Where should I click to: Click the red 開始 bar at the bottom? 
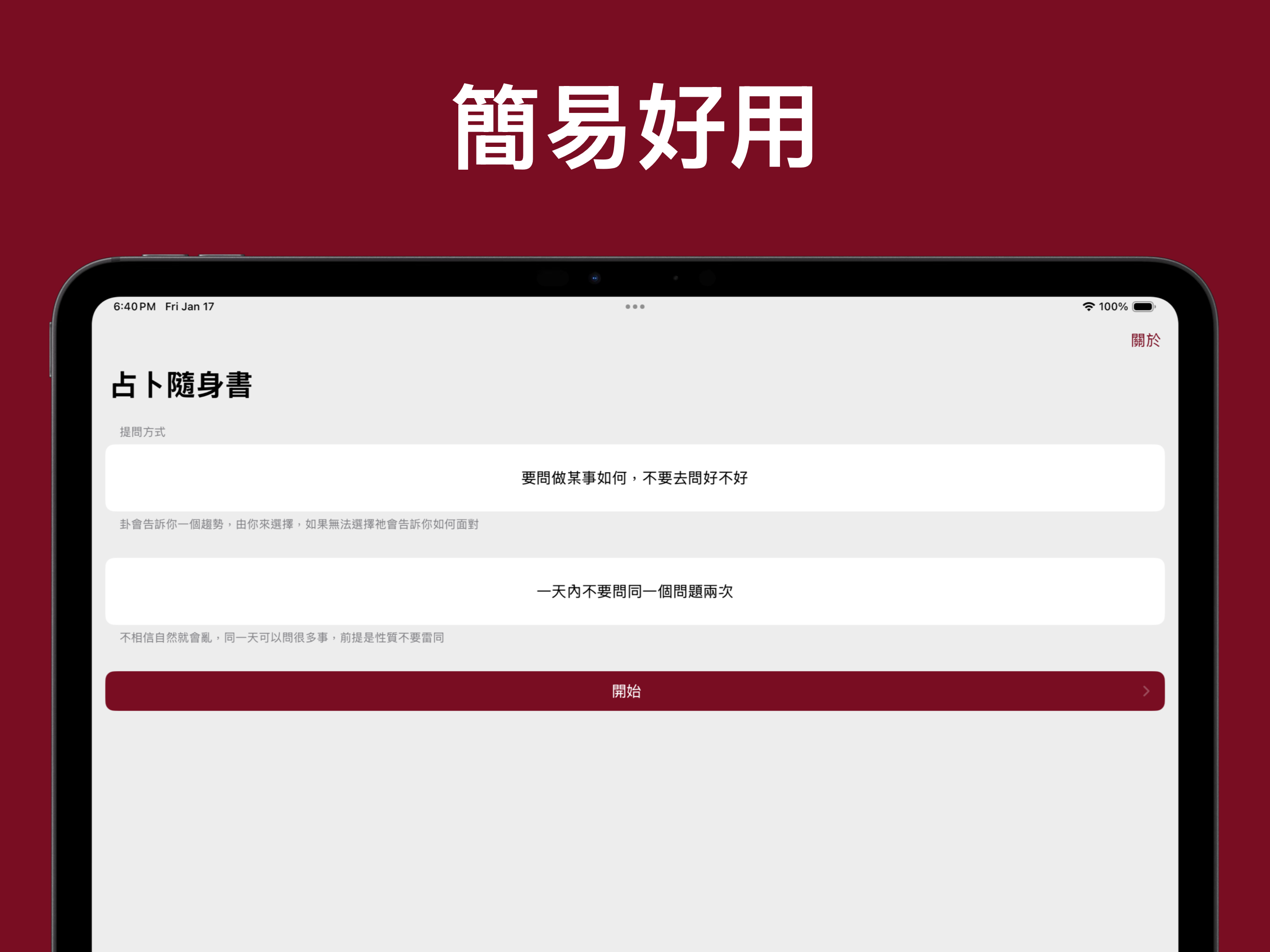626,691
